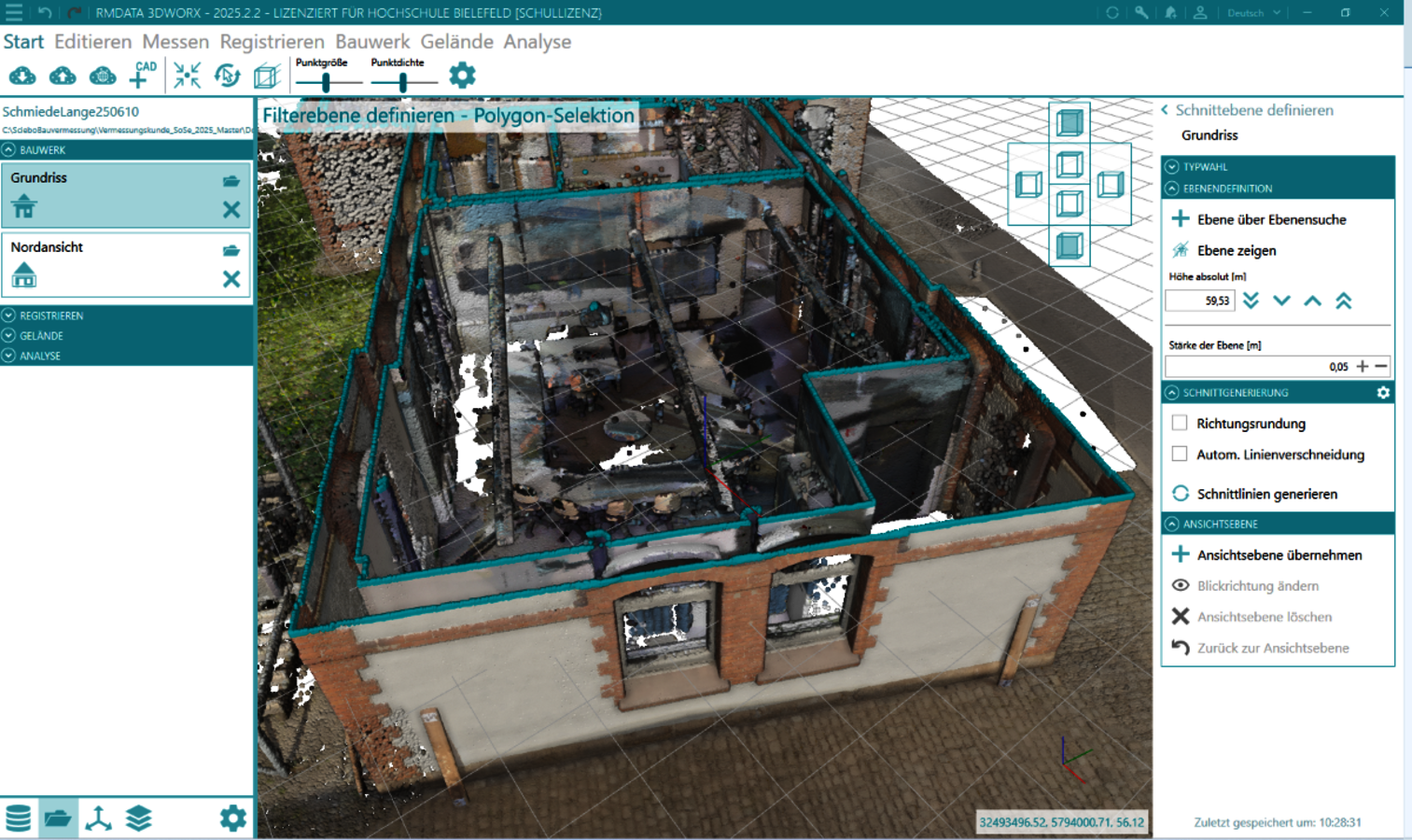Open the Messen menu tab
Viewport: 1412px width, 840px height.
(x=175, y=42)
